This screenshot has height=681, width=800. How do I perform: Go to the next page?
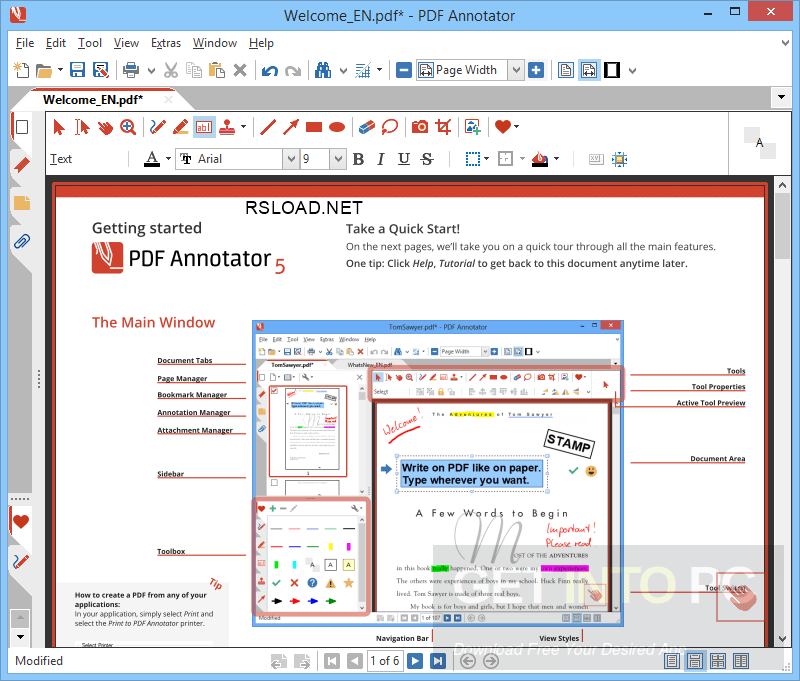(x=415, y=661)
